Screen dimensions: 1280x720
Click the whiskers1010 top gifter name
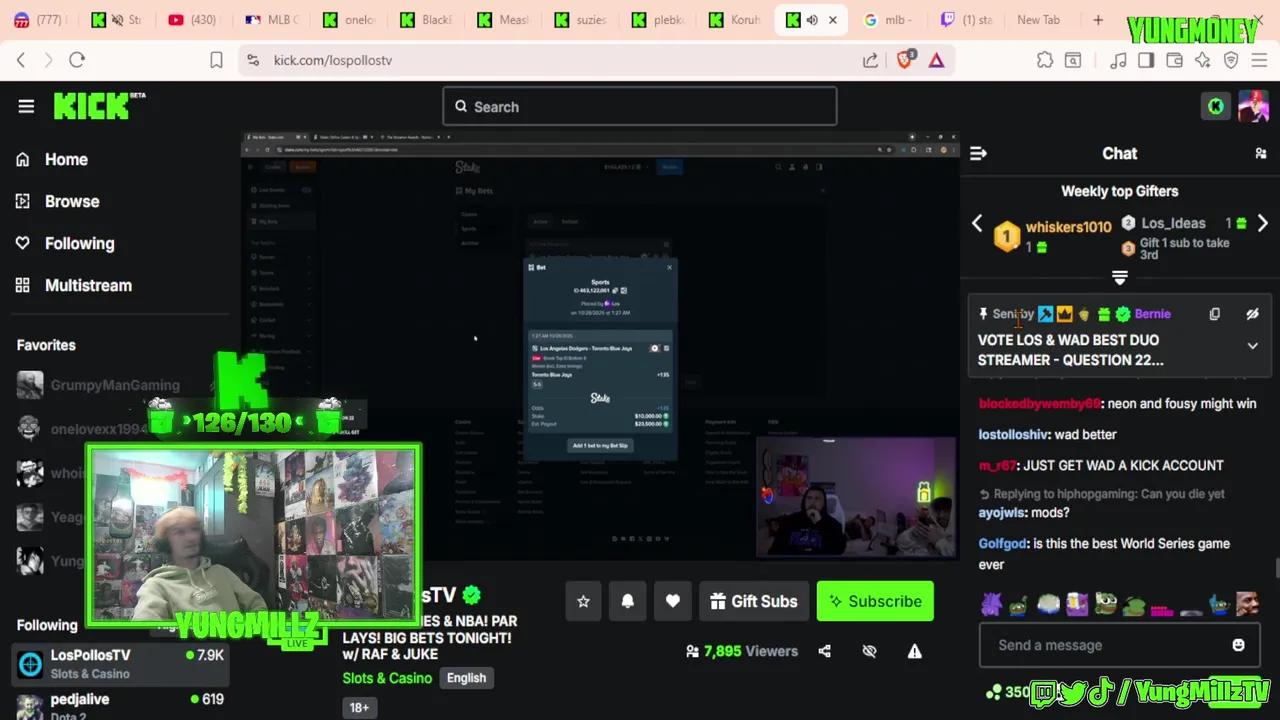[x=1068, y=227]
